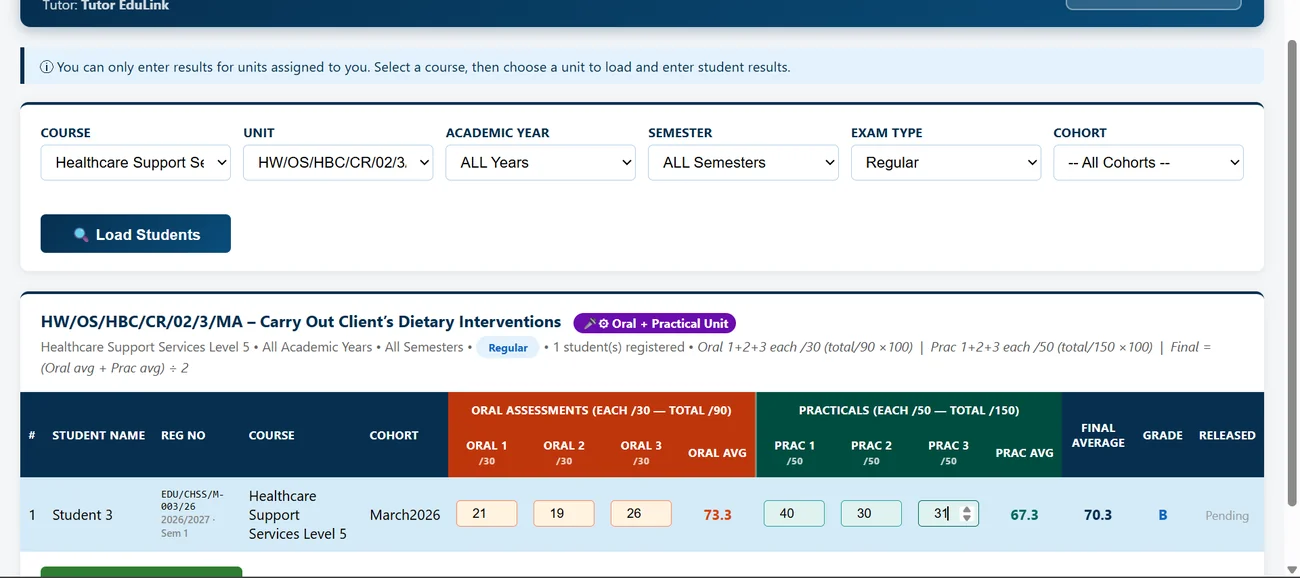The image size is (1300, 578).
Task: Click the Healthcare Support Services Level 5 cell
Action: pos(298,515)
